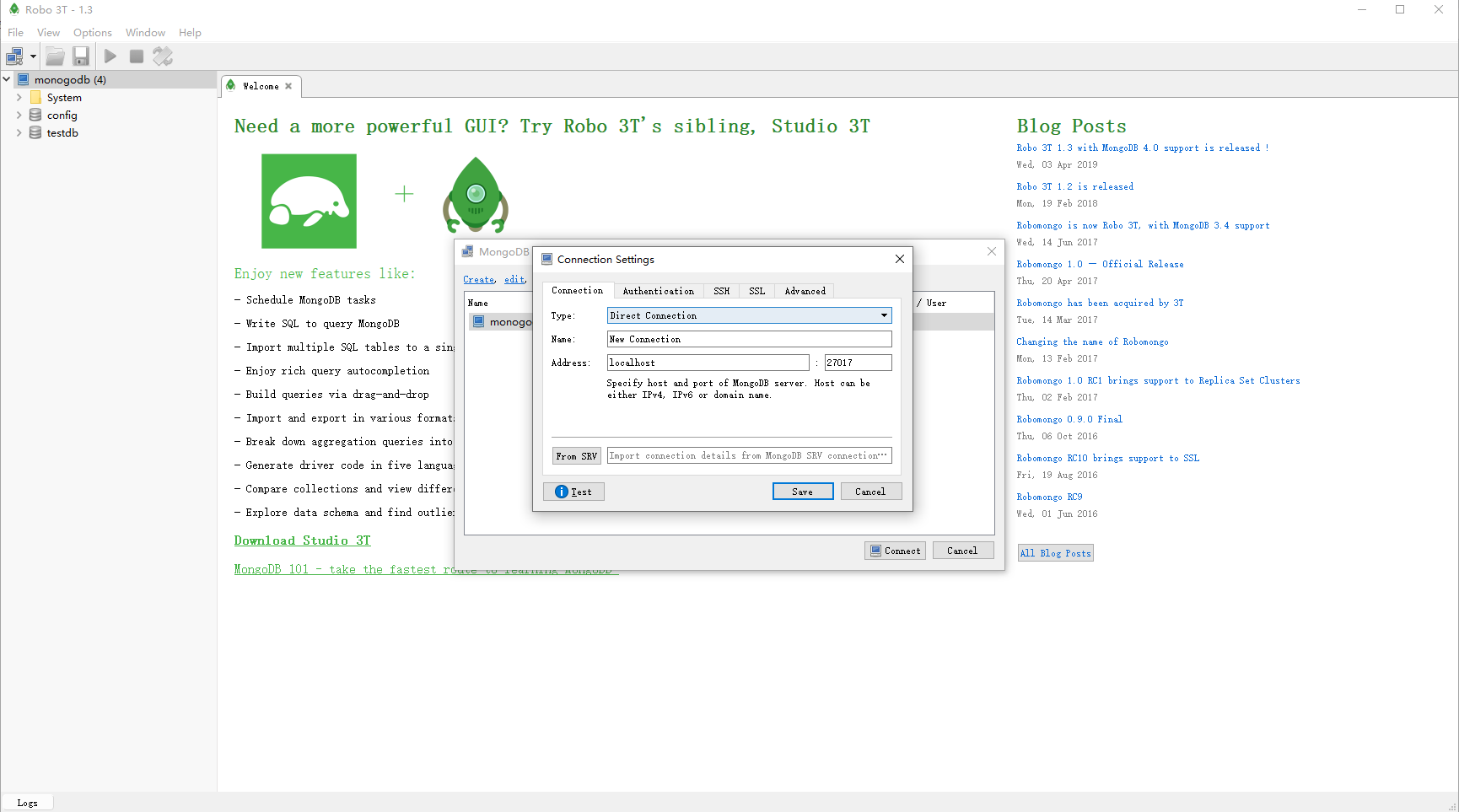Image resolution: width=1459 pixels, height=812 pixels.
Task: Switch to the Authentication tab
Action: (x=658, y=291)
